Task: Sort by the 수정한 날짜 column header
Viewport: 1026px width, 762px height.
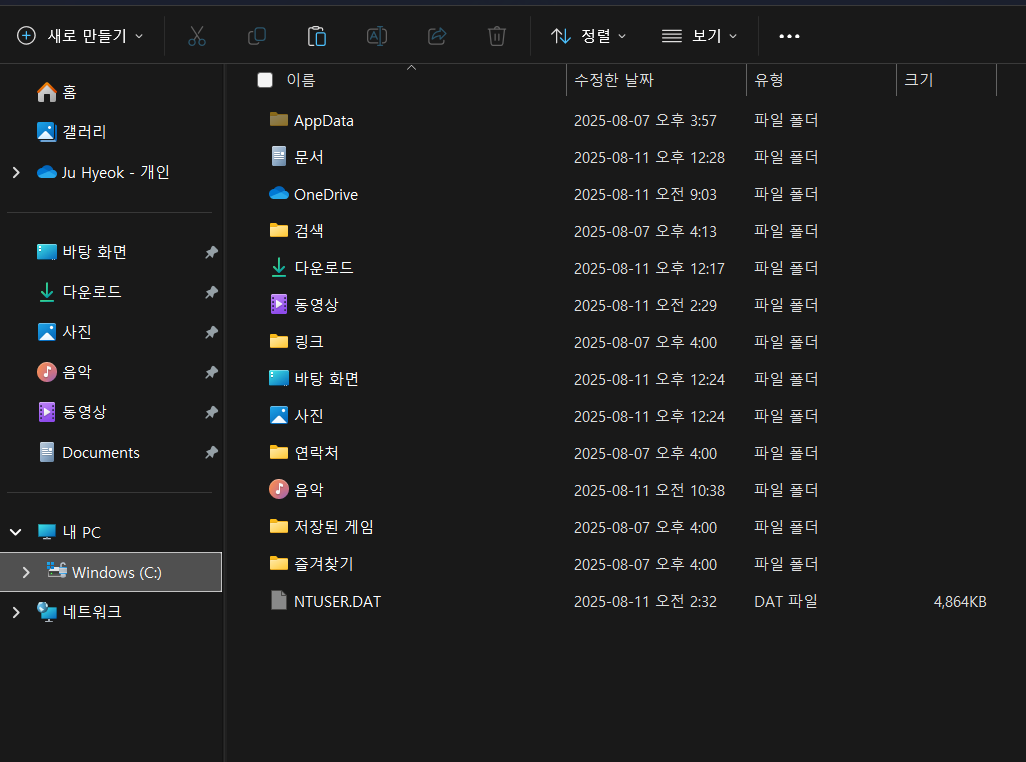Action: pyautogui.click(x=614, y=80)
